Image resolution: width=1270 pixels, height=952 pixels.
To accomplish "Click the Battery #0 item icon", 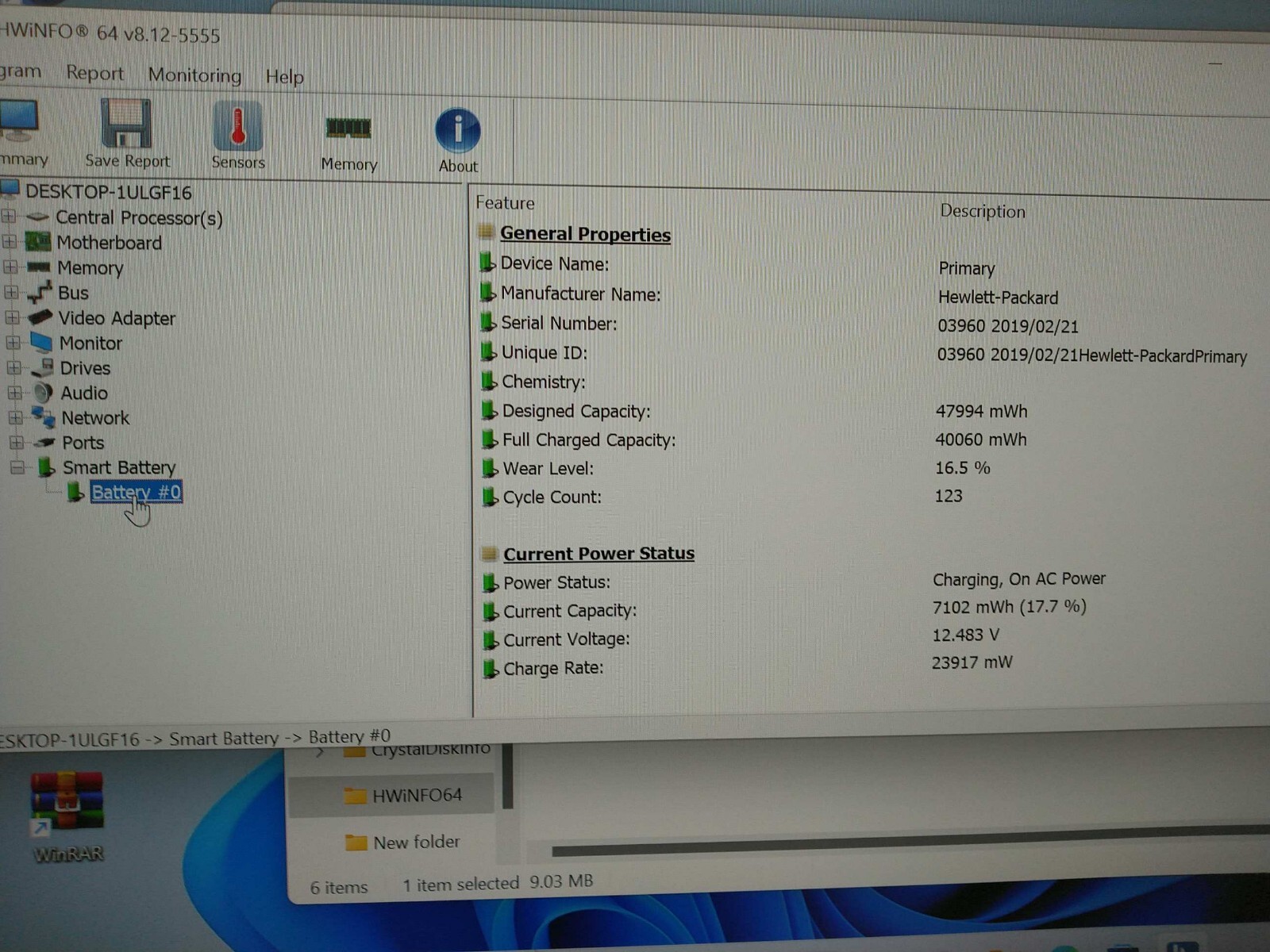I will coord(75,492).
